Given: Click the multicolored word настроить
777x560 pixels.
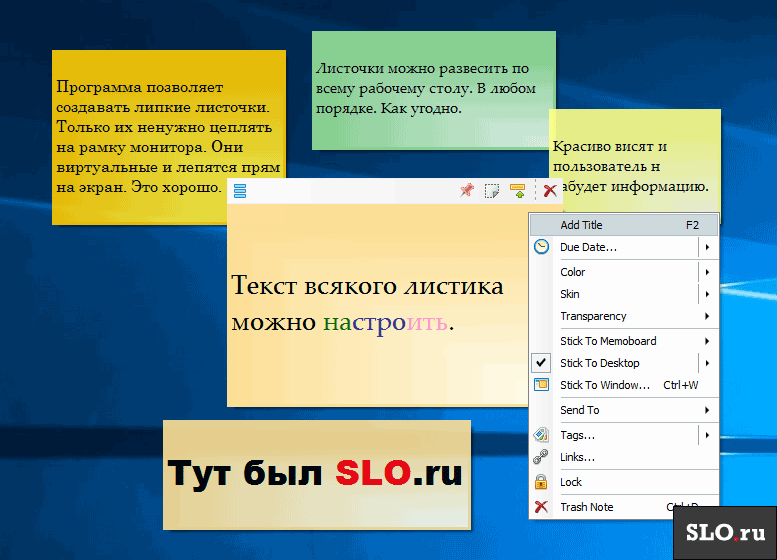Looking at the screenshot, I should [x=388, y=323].
